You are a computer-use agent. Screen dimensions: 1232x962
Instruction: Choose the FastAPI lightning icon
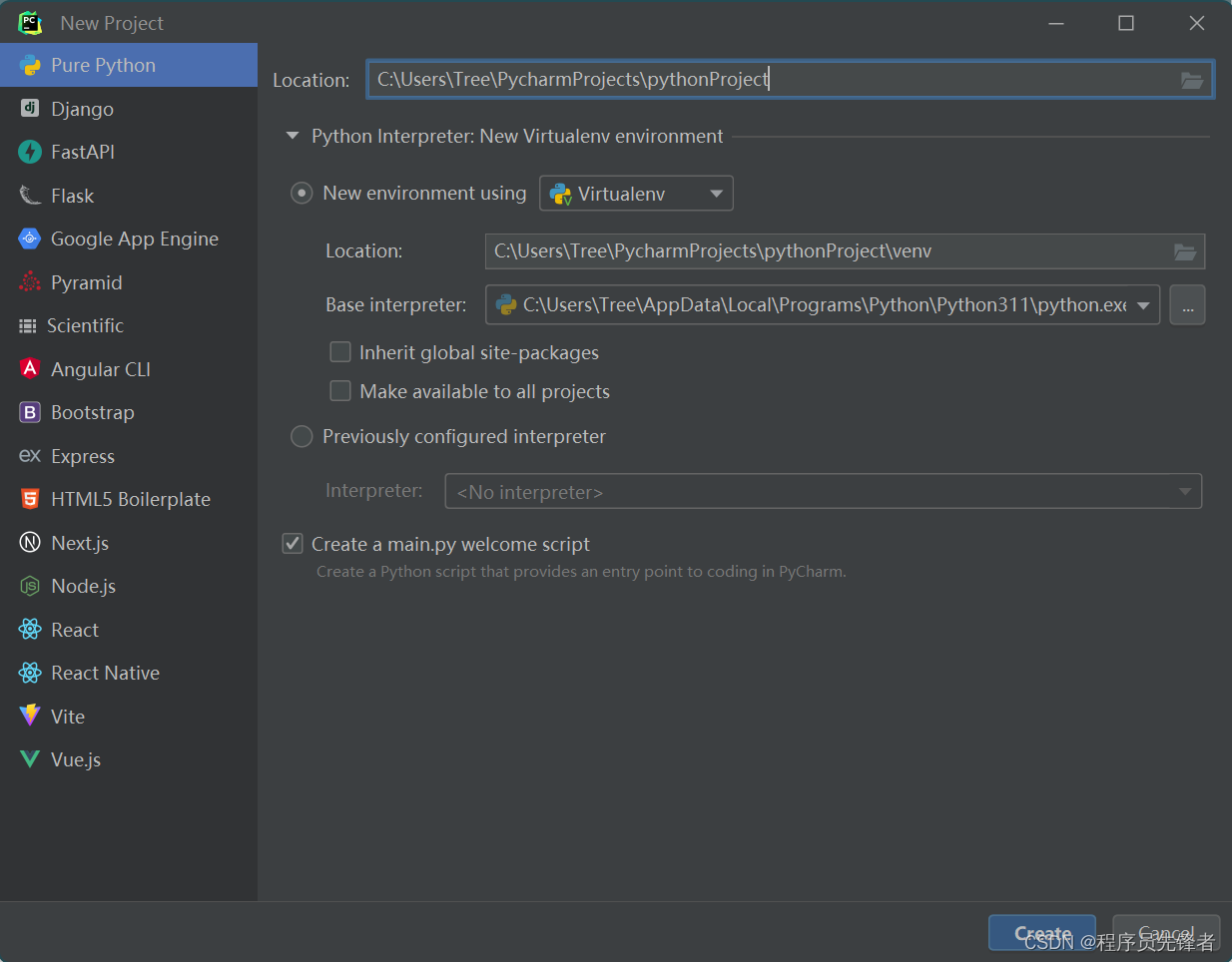coord(30,152)
